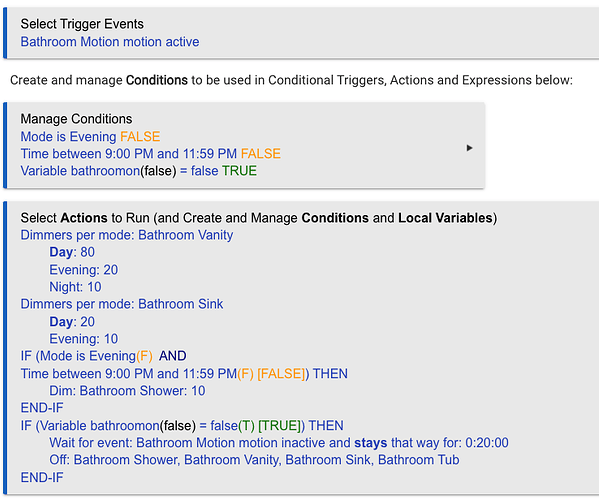The width and height of the screenshot is (599, 500).
Task: Edit Dim: Bathroom Shower: 10 action
Action: click(127, 391)
